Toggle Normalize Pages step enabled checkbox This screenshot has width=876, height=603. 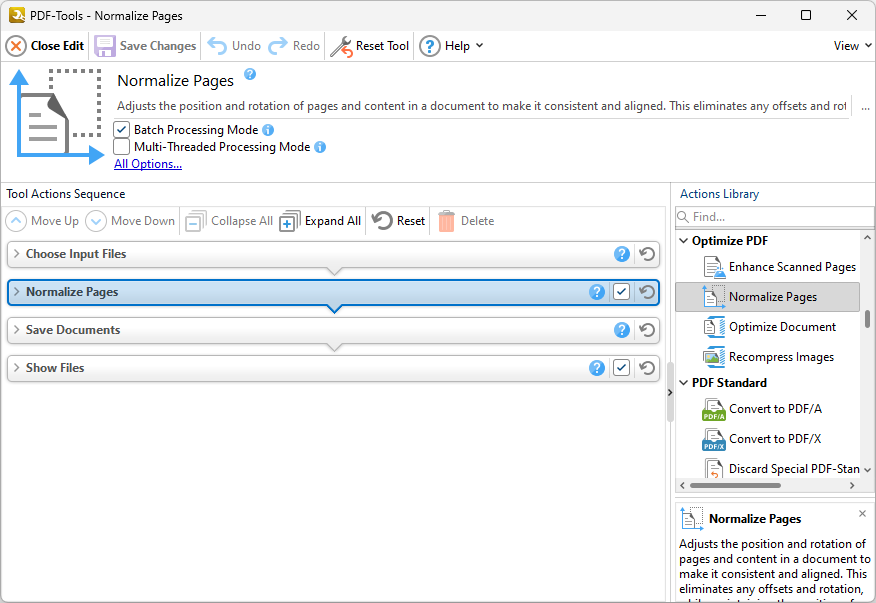(x=621, y=292)
